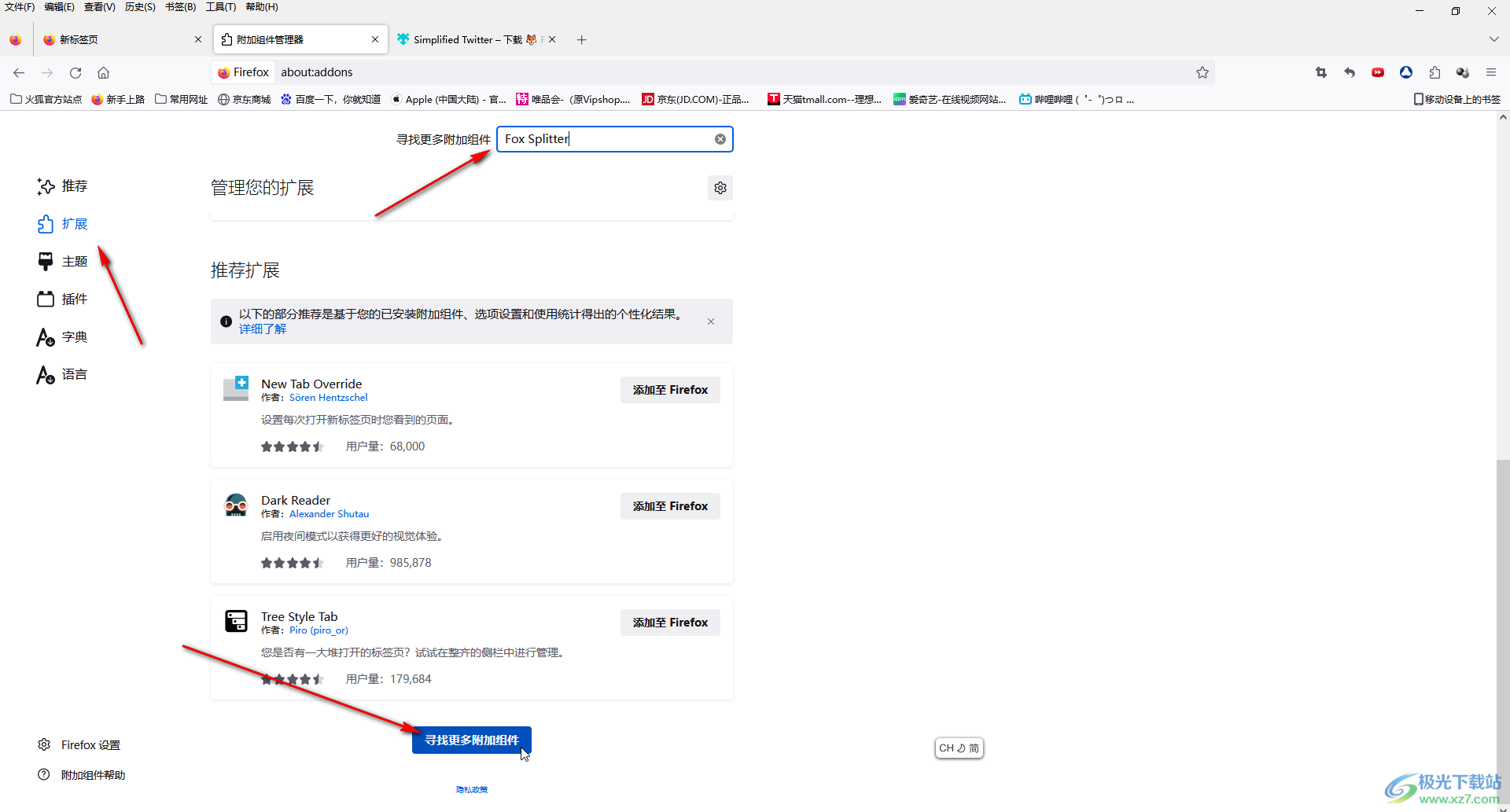The height and width of the screenshot is (812, 1510).
Task: Click the undo arrow toolbar icon
Action: pos(1350,72)
